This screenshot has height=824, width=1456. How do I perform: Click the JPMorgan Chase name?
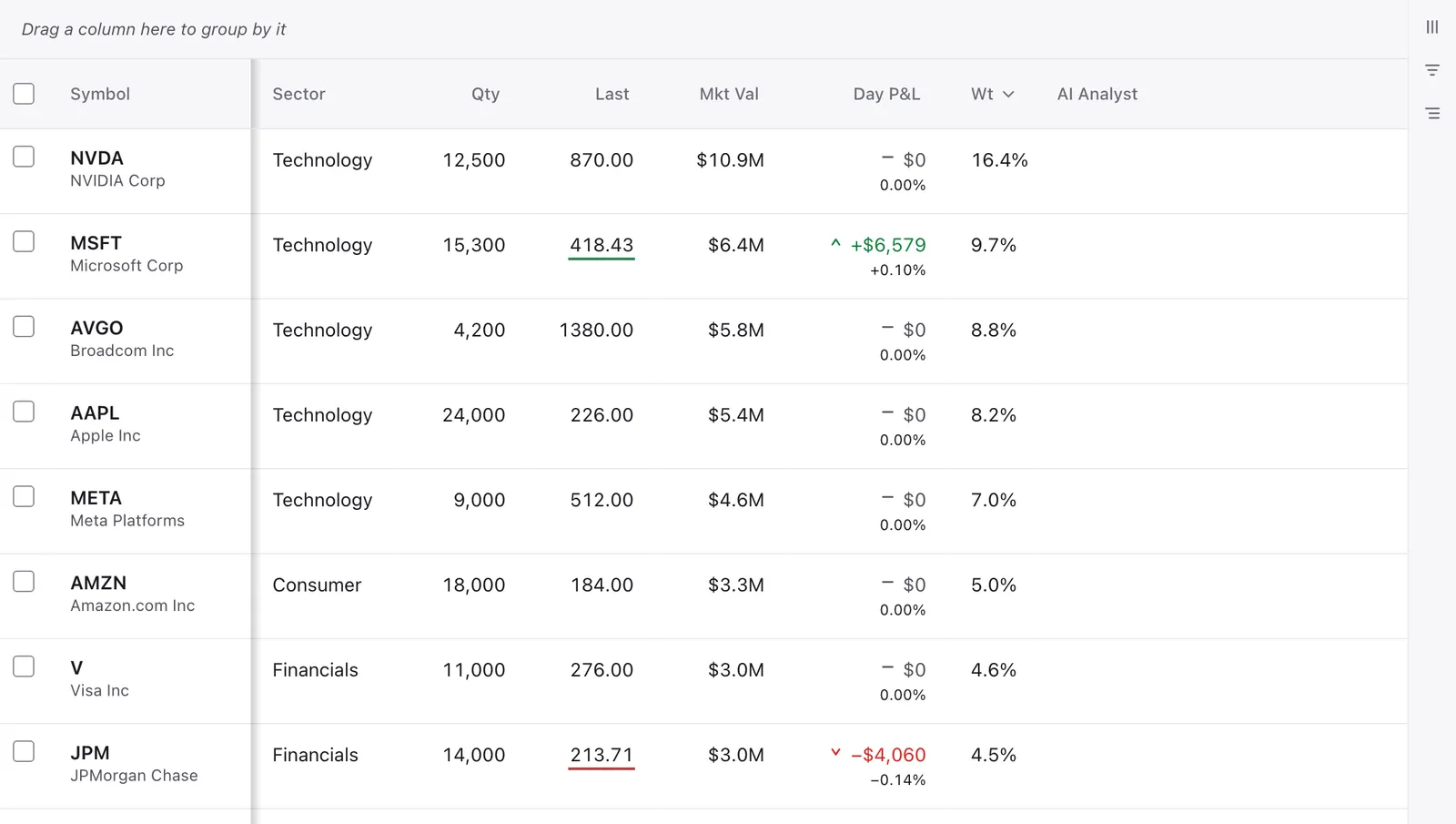[x=134, y=776]
